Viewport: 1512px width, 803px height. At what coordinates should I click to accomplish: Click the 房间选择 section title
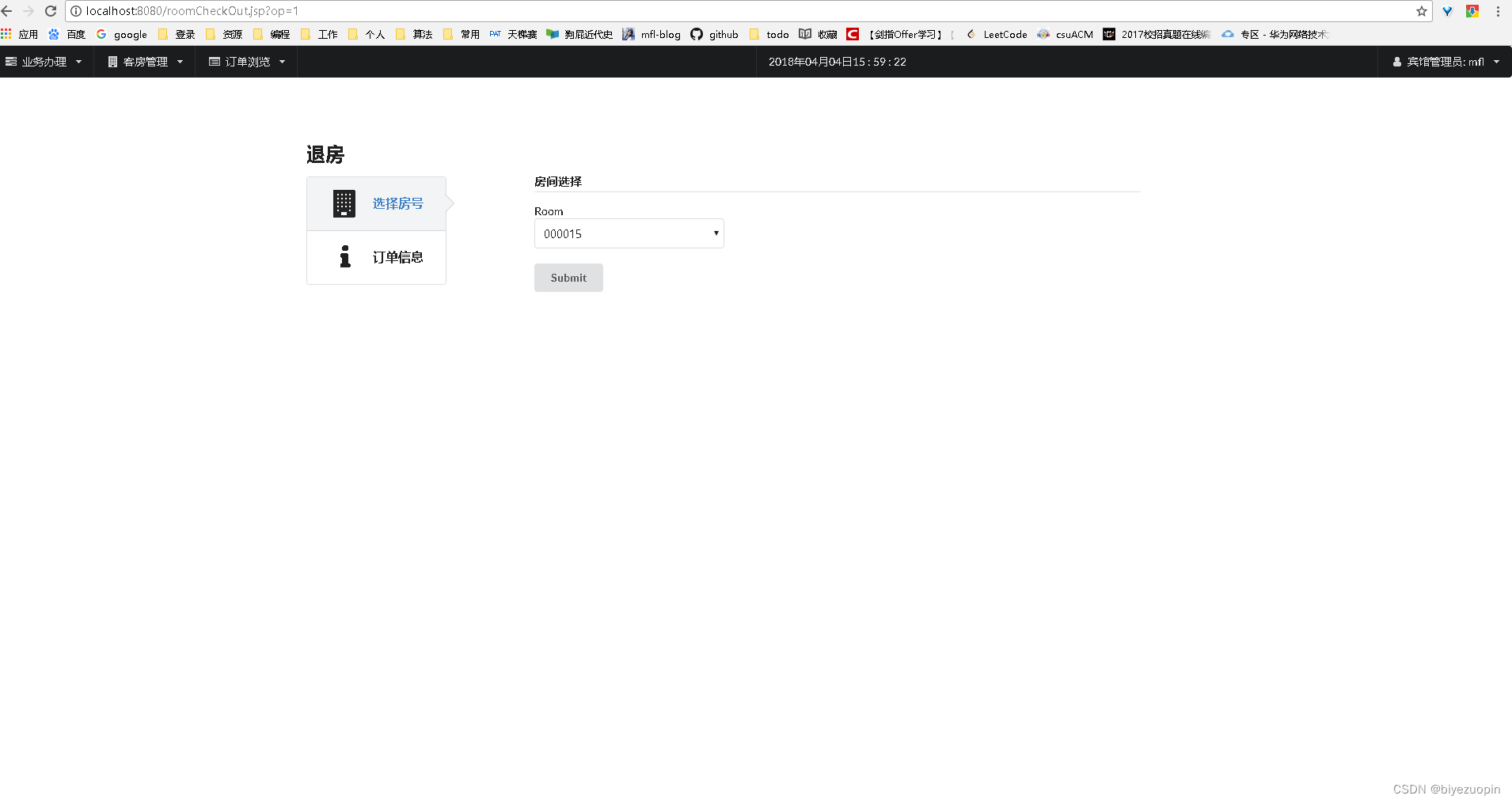click(x=558, y=181)
